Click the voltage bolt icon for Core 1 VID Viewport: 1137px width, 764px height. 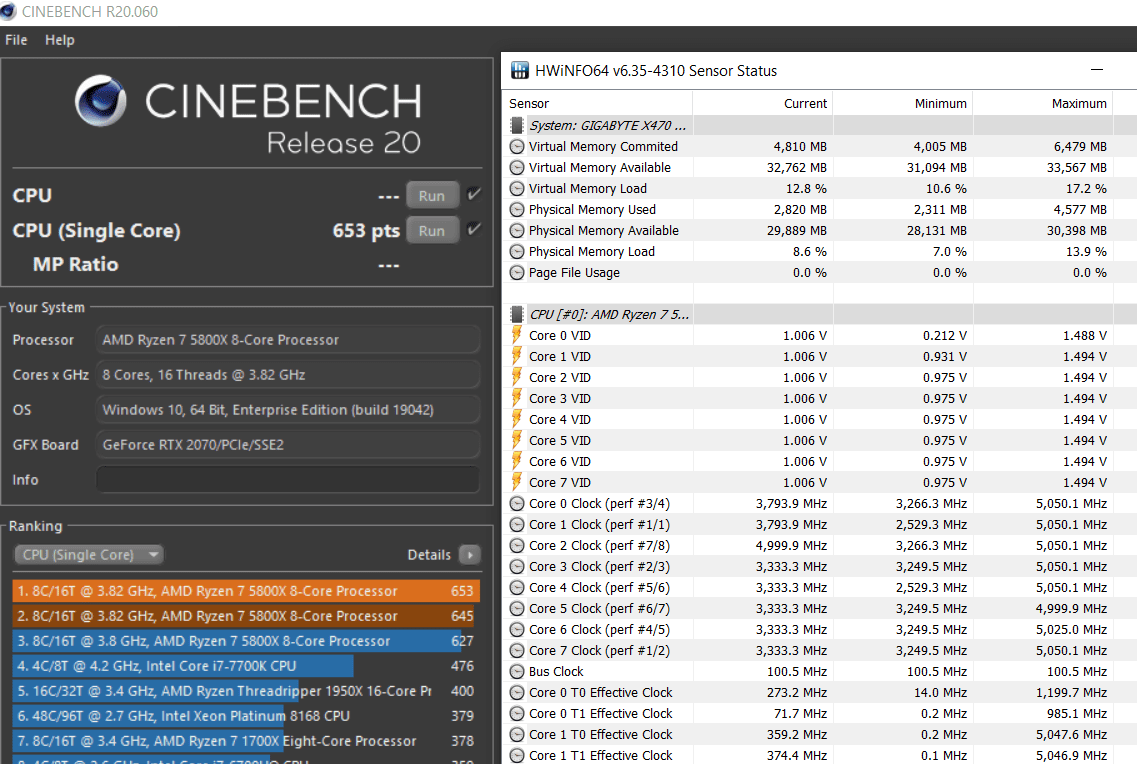click(x=517, y=356)
